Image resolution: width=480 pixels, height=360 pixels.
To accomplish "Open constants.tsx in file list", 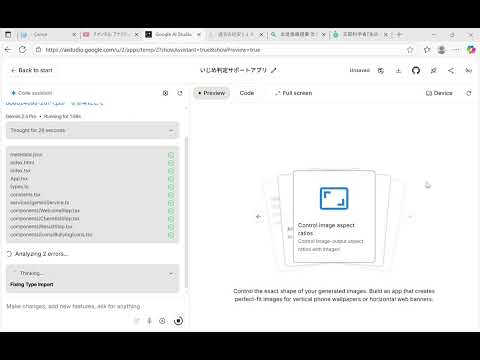I will (25, 195).
